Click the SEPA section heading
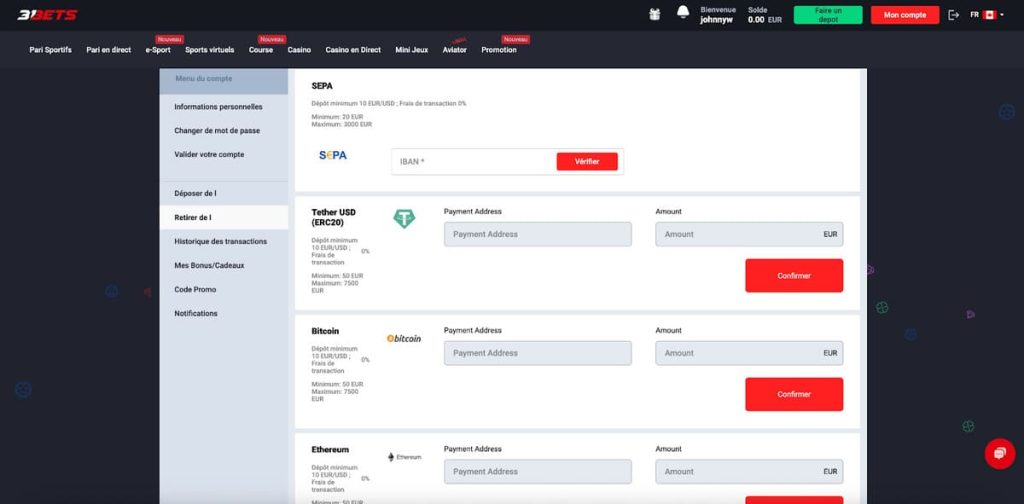The image size is (1024, 504). (x=322, y=86)
